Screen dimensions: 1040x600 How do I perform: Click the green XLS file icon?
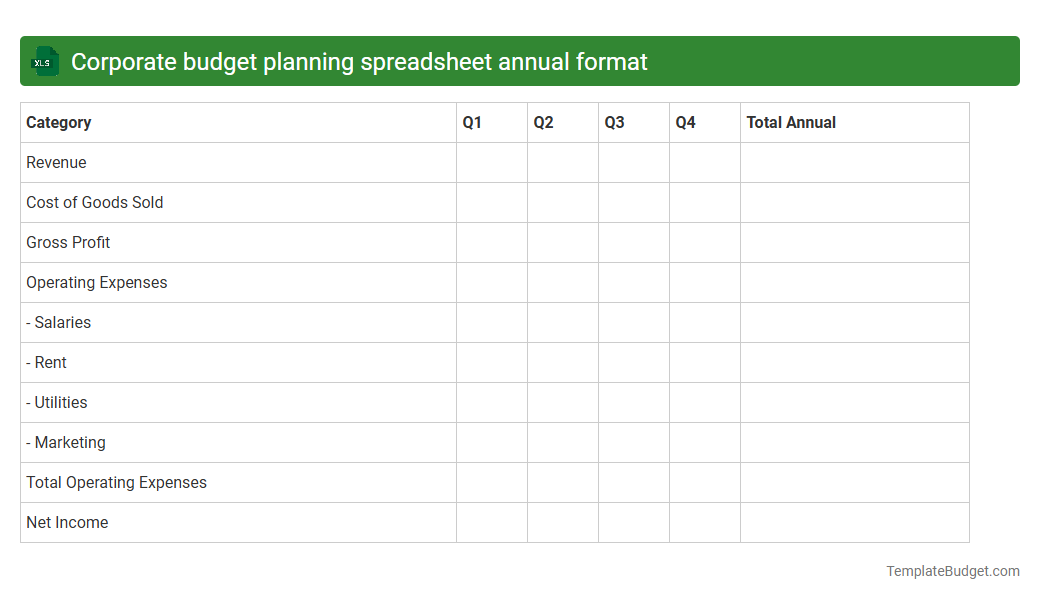coord(44,61)
